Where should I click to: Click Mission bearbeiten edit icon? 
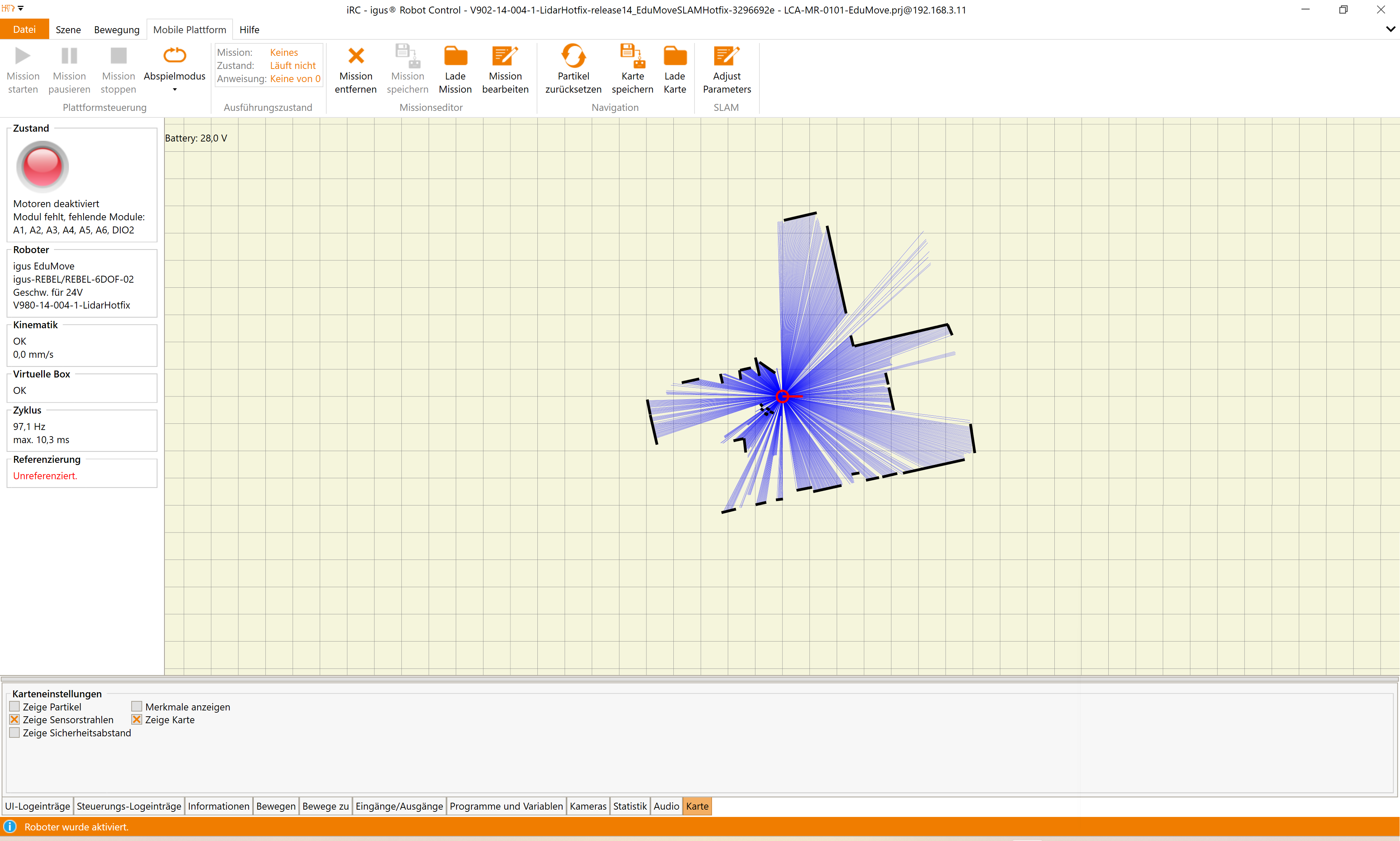tap(505, 56)
